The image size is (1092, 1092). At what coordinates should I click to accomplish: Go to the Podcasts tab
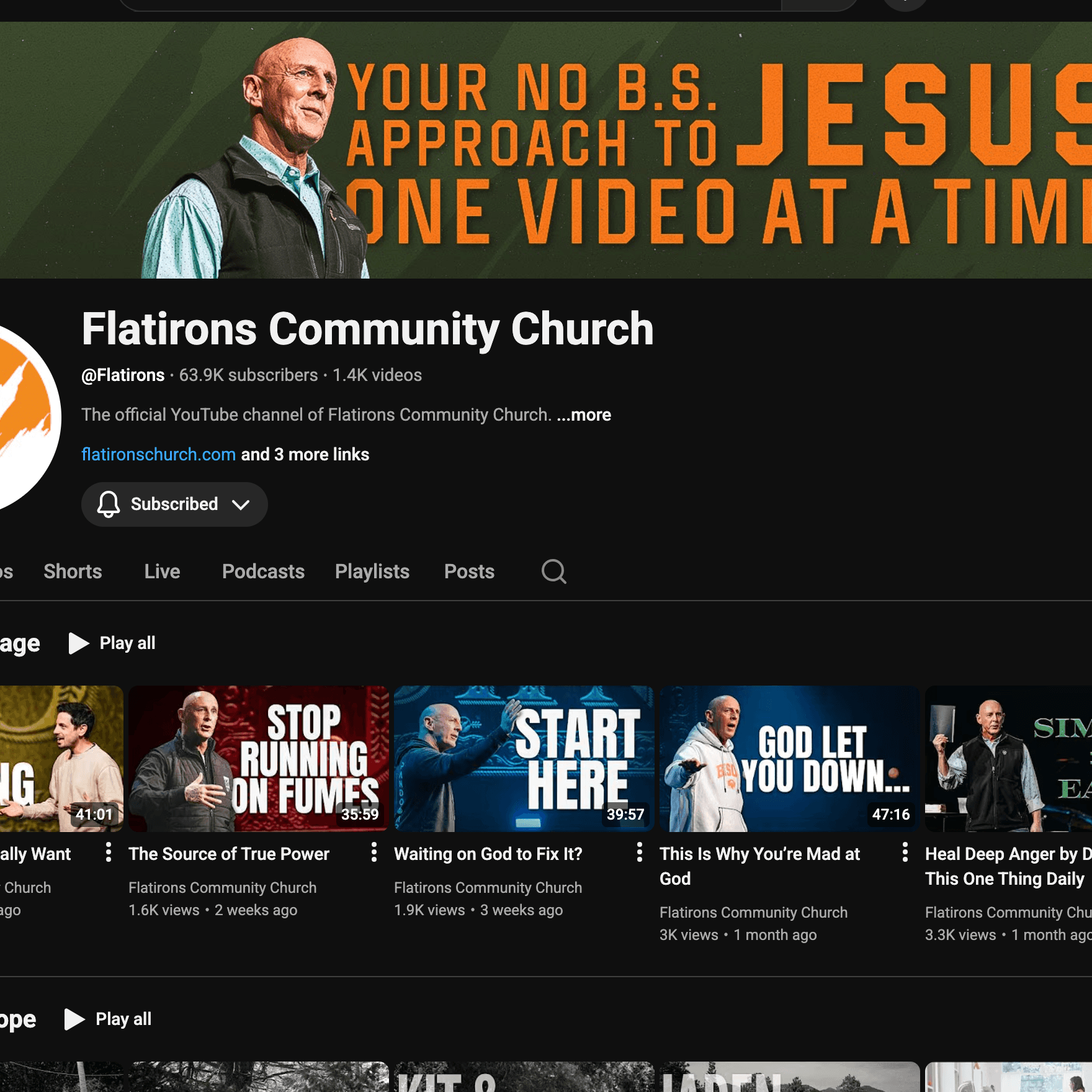click(263, 571)
